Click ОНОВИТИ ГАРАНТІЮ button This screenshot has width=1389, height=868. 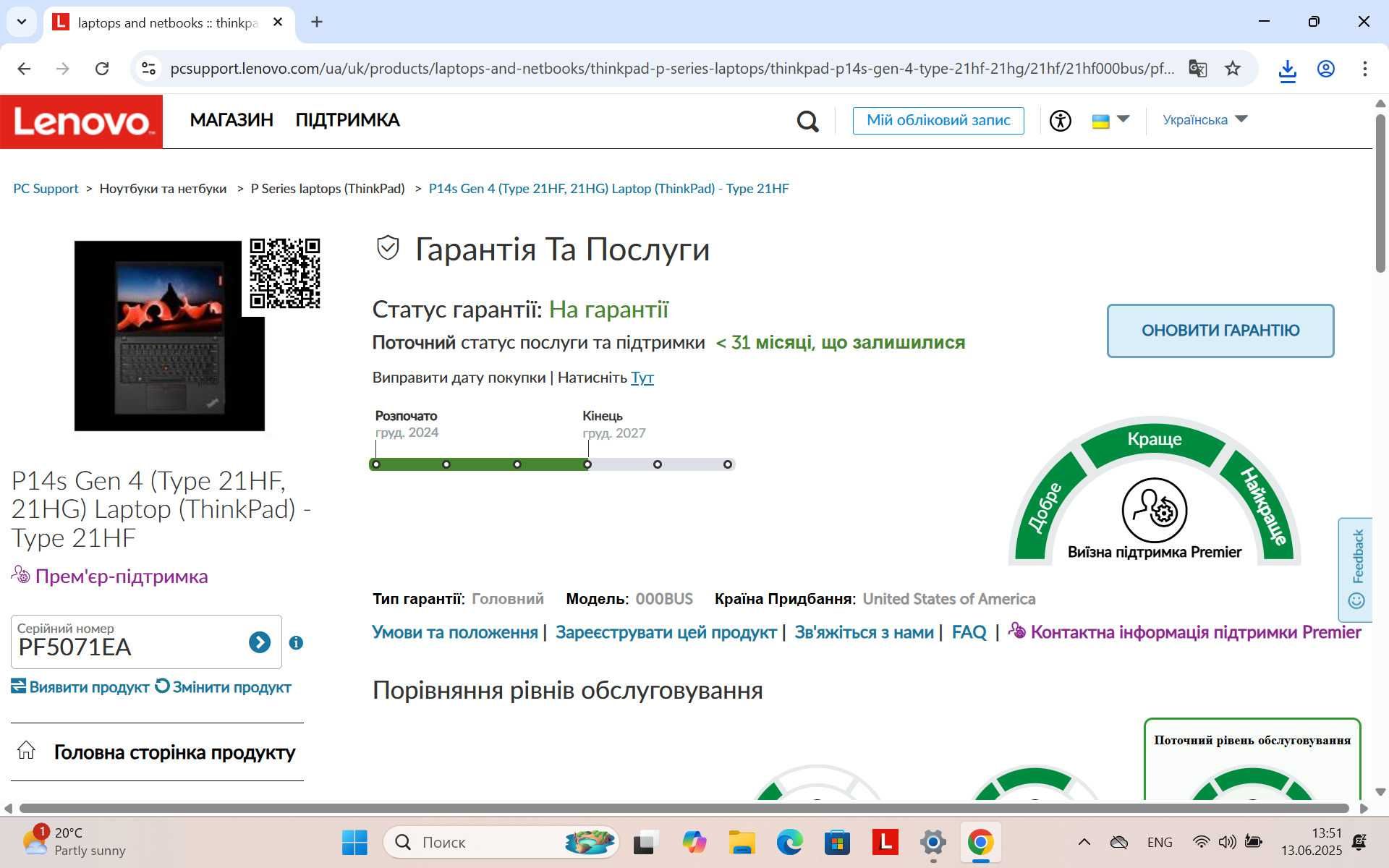(1220, 331)
